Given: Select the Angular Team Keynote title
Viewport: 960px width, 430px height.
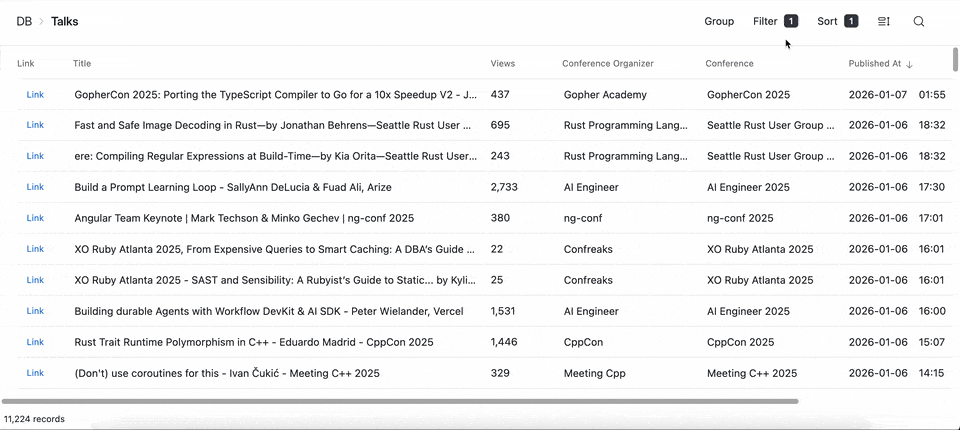Looking at the screenshot, I should point(244,218).
